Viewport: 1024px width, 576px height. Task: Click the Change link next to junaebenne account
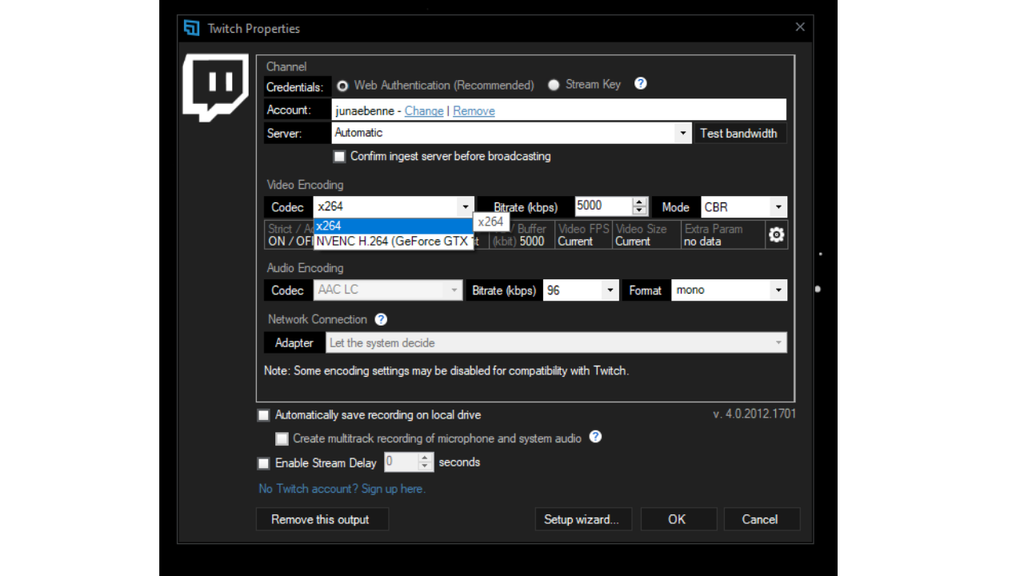[x=423, y=110]
